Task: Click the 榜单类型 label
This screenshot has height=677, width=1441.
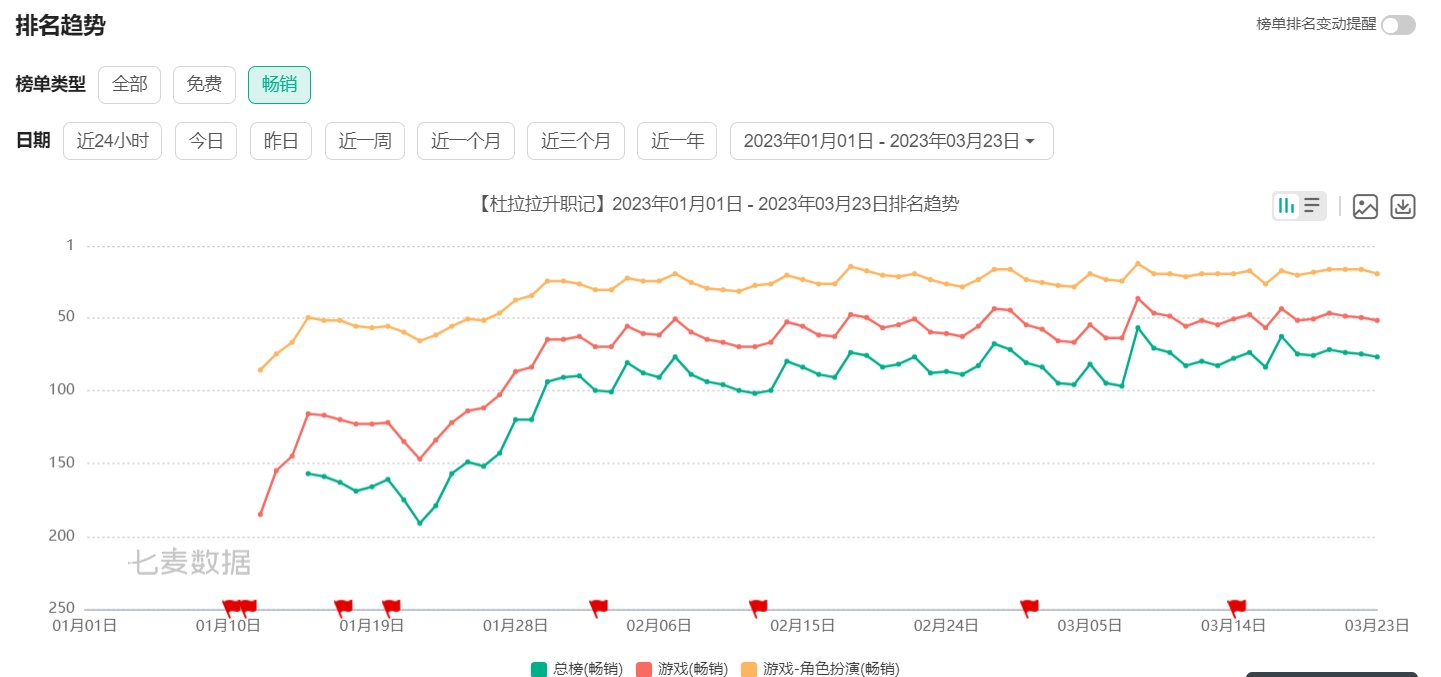Action: pos(51,85)
